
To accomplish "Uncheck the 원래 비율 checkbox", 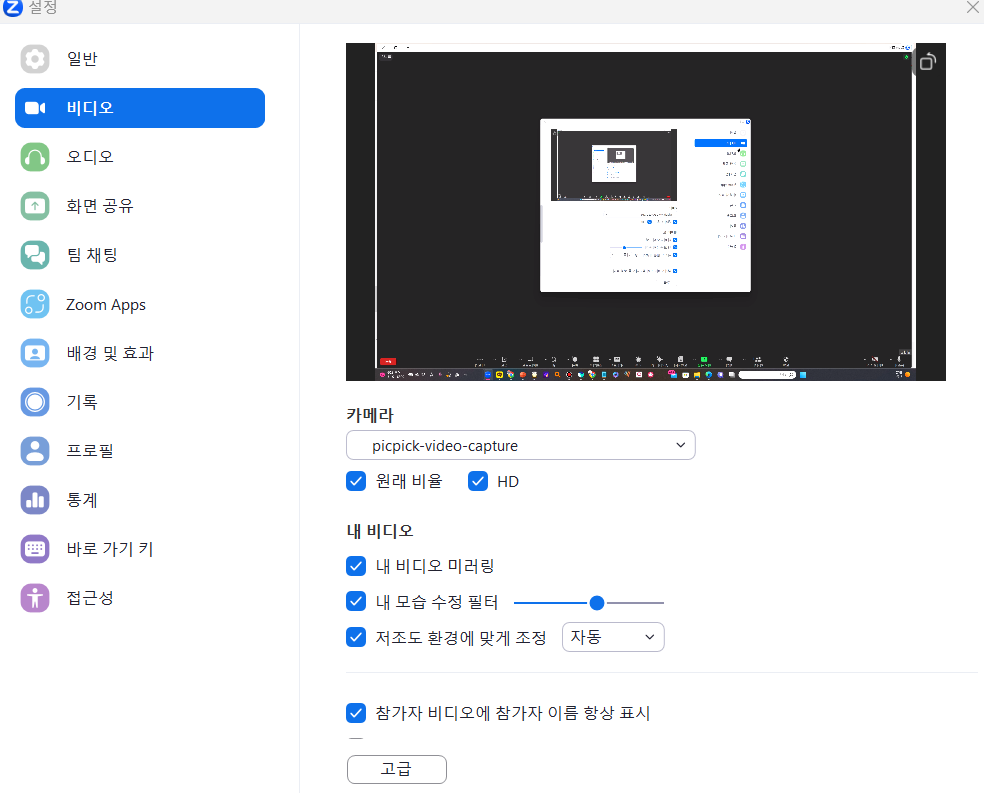I will point(356,481).
